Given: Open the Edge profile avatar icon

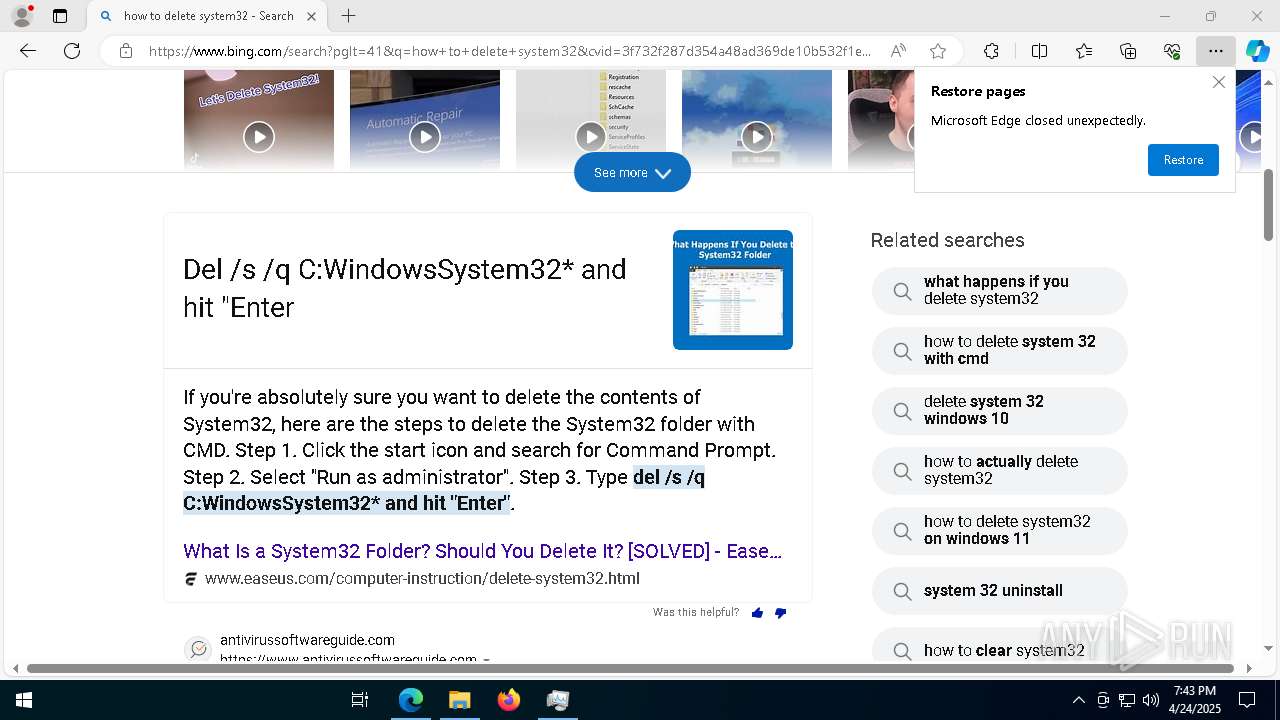Looking at the screenshot, I should [x=22, y=16].
